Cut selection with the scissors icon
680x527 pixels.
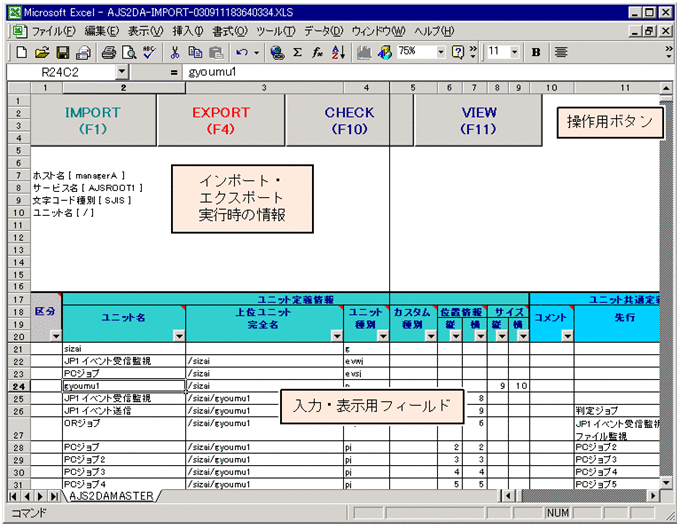175,52
